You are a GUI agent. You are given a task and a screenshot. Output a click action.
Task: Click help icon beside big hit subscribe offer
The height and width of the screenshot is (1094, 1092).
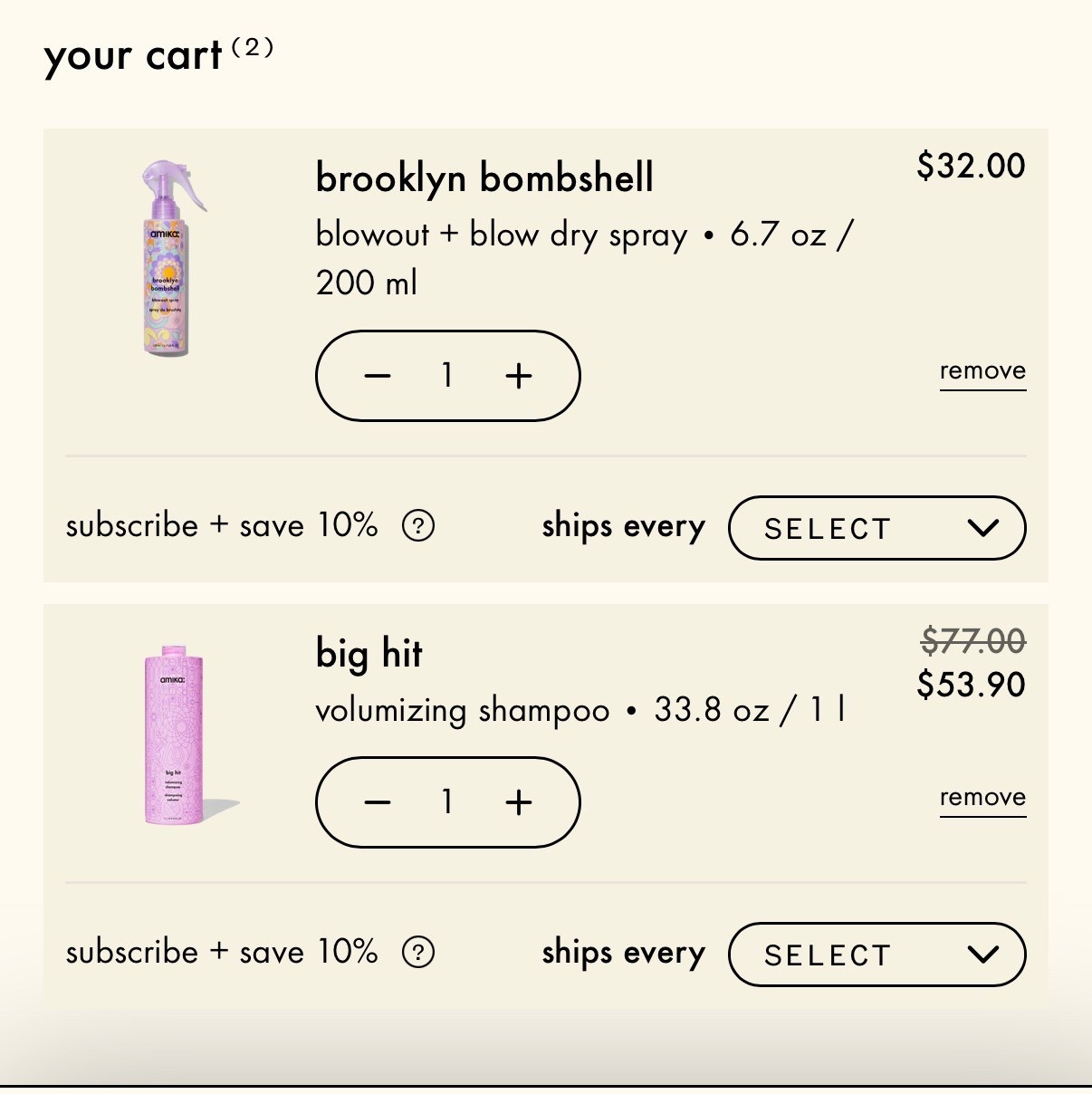click(418, 952)
